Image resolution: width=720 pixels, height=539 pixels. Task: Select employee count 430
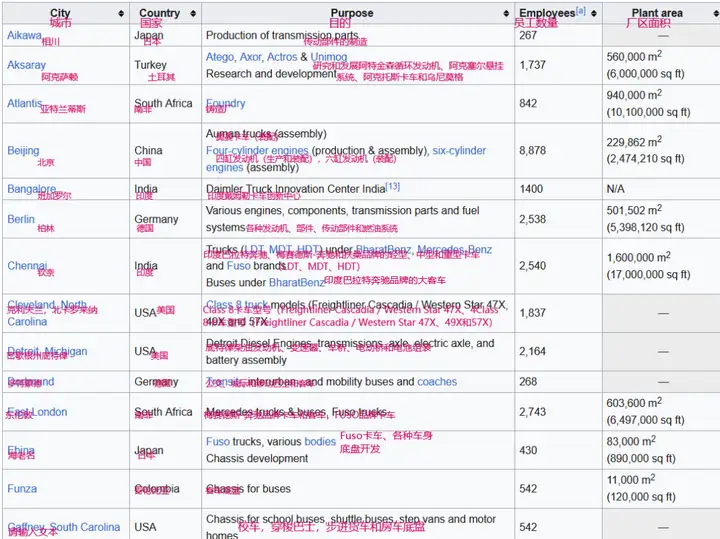click(x=528, y=450)
